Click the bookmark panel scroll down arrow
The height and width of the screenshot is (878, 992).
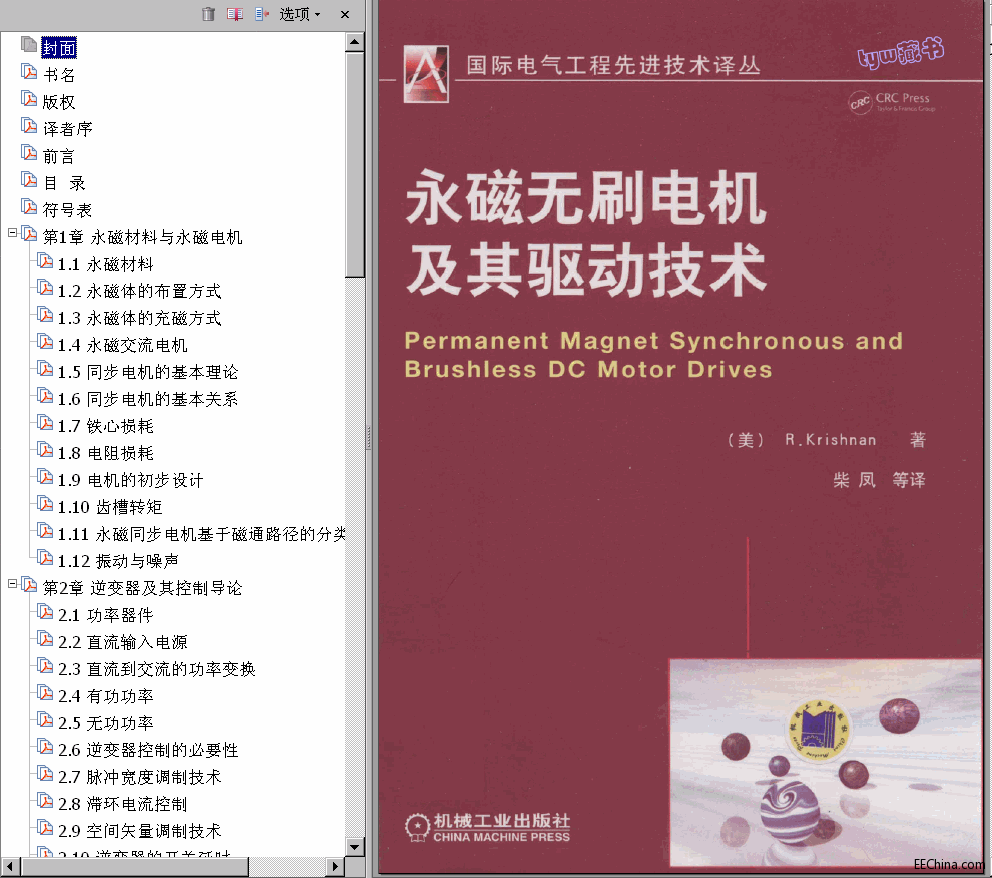pos(354,846)
